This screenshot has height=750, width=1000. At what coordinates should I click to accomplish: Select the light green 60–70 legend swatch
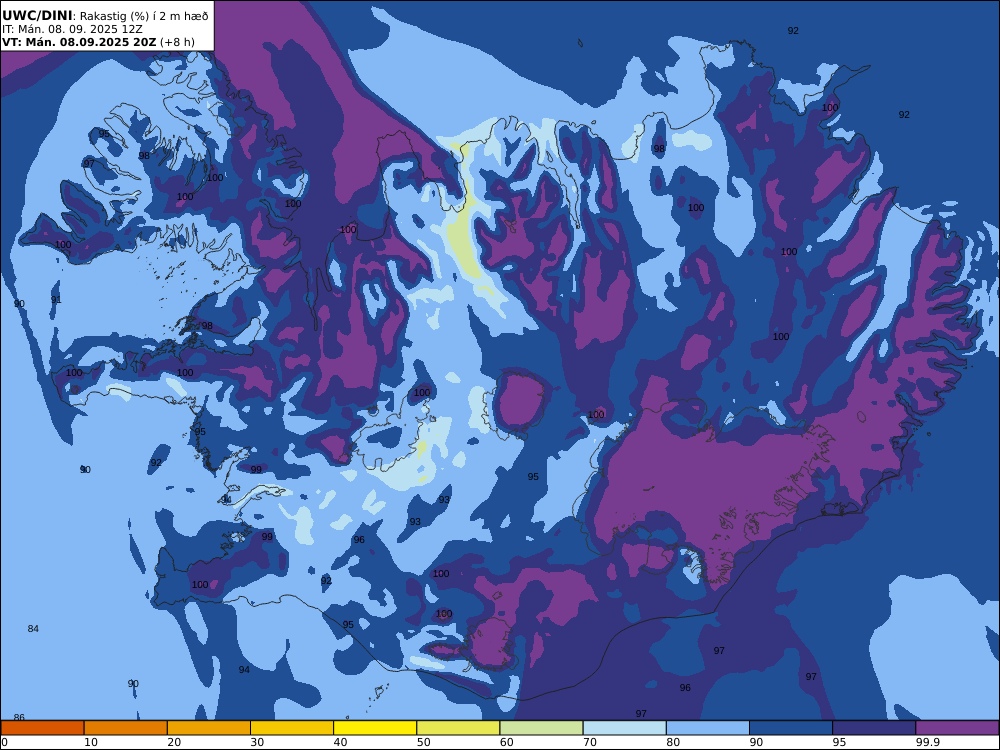[541, 728]
